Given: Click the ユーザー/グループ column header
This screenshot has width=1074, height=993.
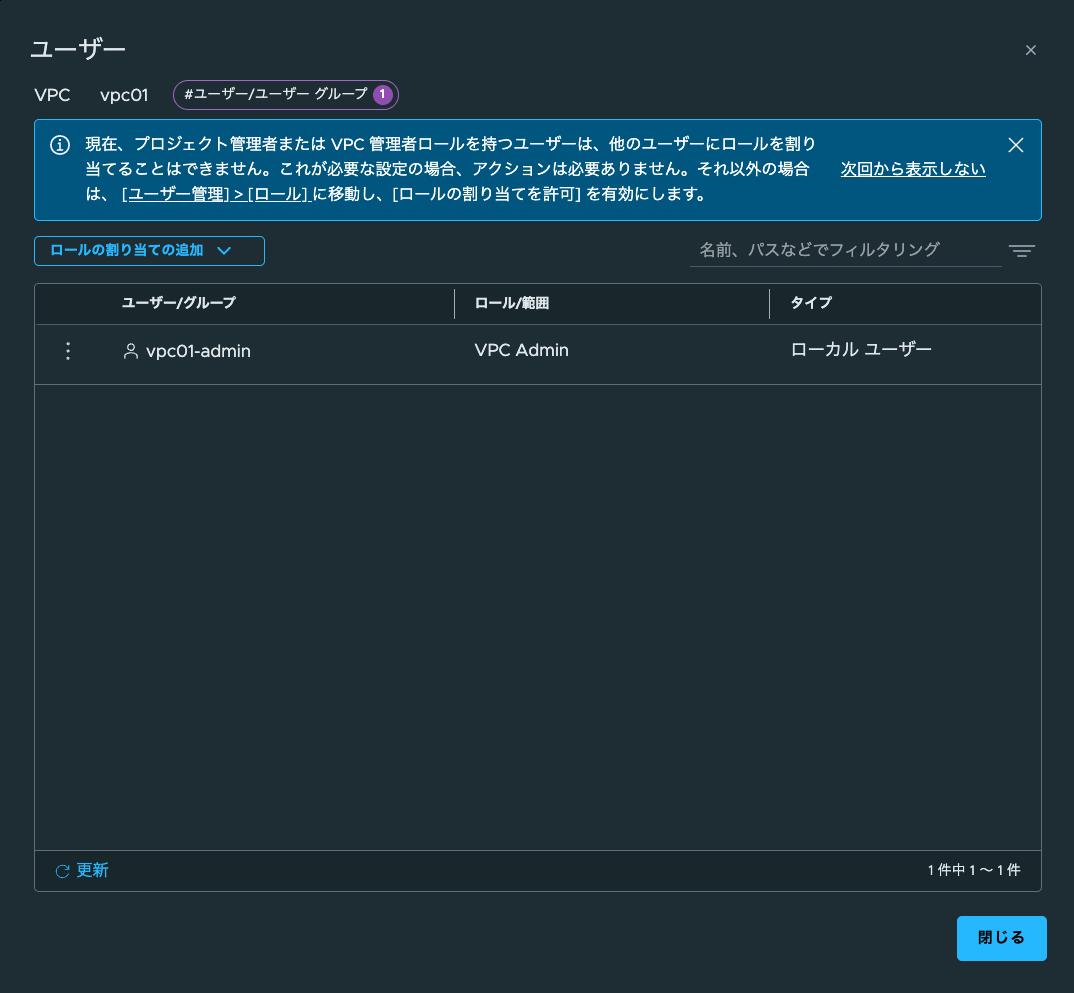Looking at the screenshot, I should pyautogui.click(x=179, y=303).
